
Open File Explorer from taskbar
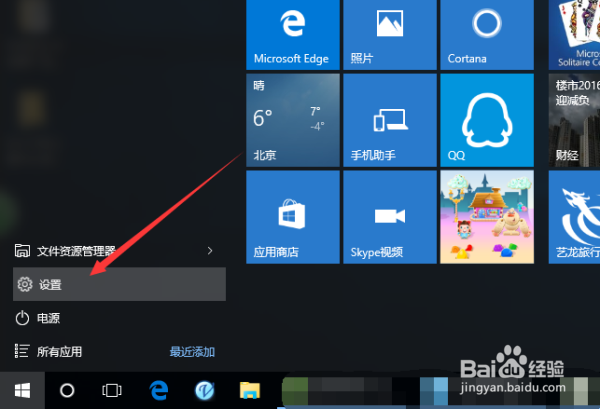[250, 391]
